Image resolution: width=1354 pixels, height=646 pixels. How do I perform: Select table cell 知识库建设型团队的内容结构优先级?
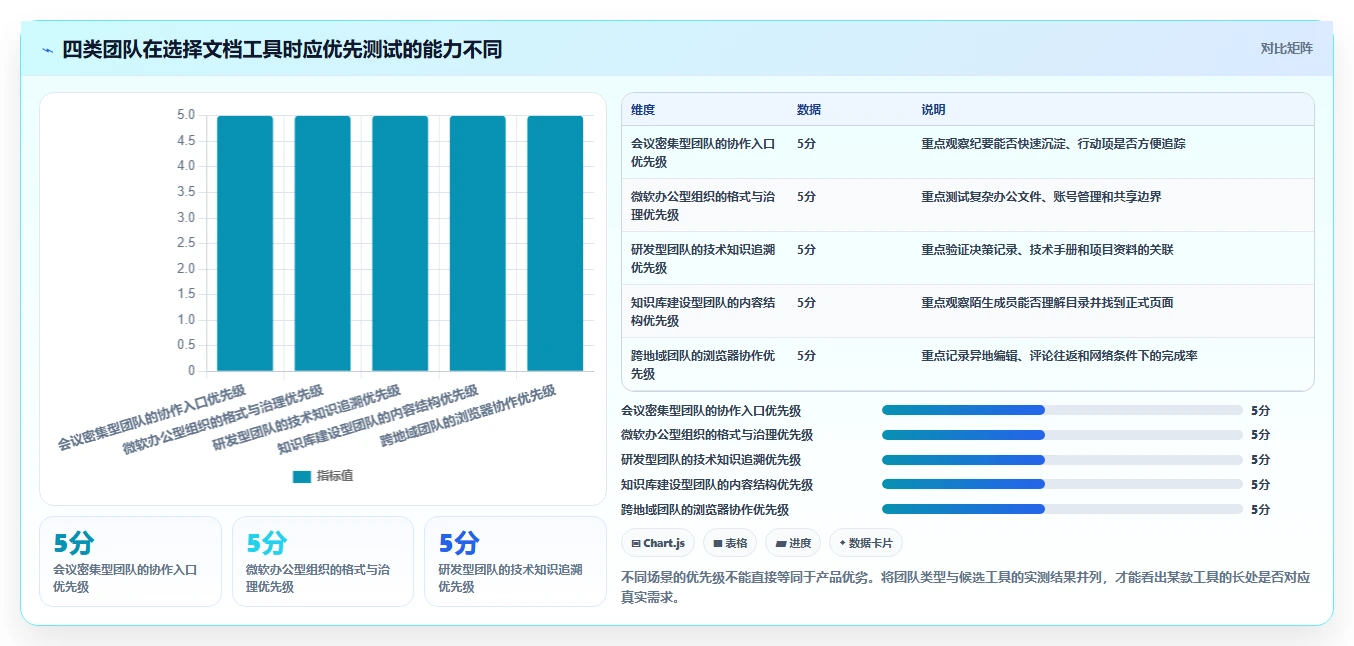tap(703, 311)
